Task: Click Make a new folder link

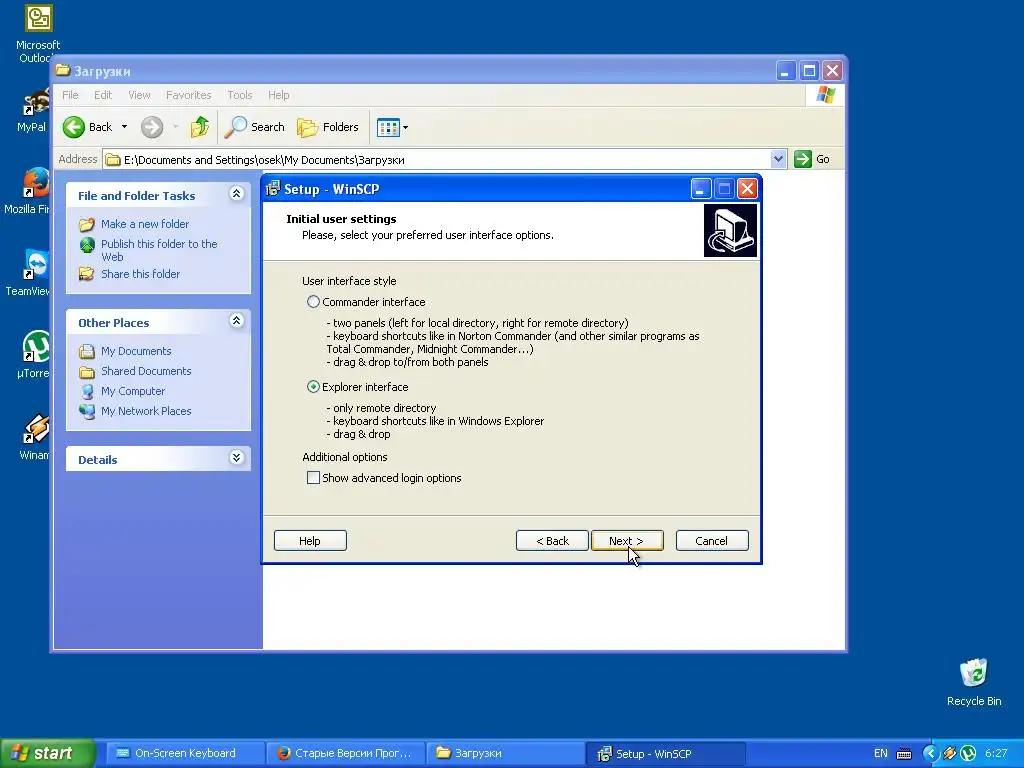Action: click(x=144, y=224)
